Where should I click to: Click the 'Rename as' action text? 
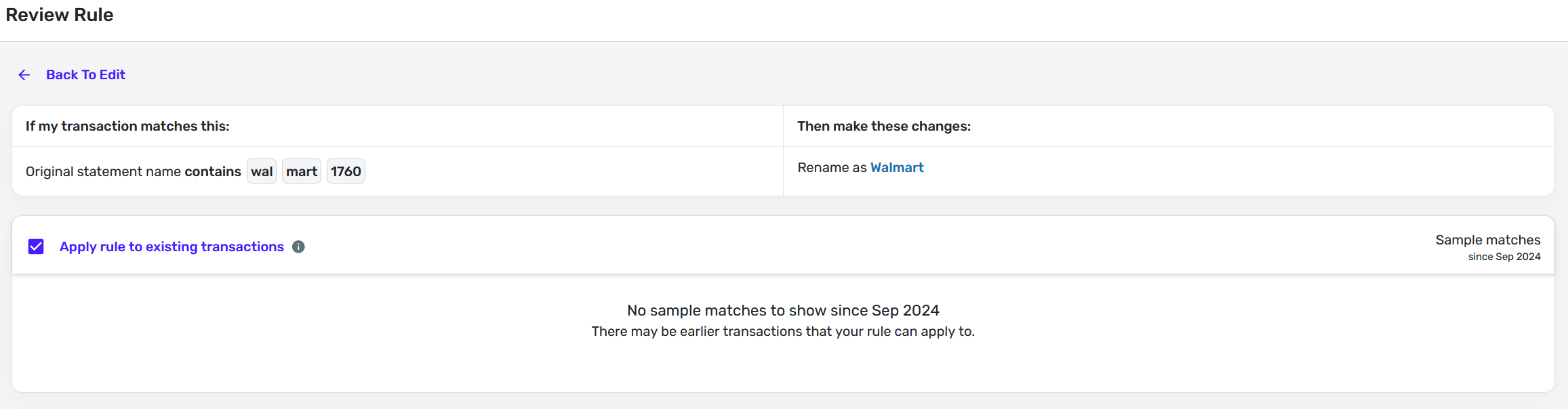click(x=832, y=168)
